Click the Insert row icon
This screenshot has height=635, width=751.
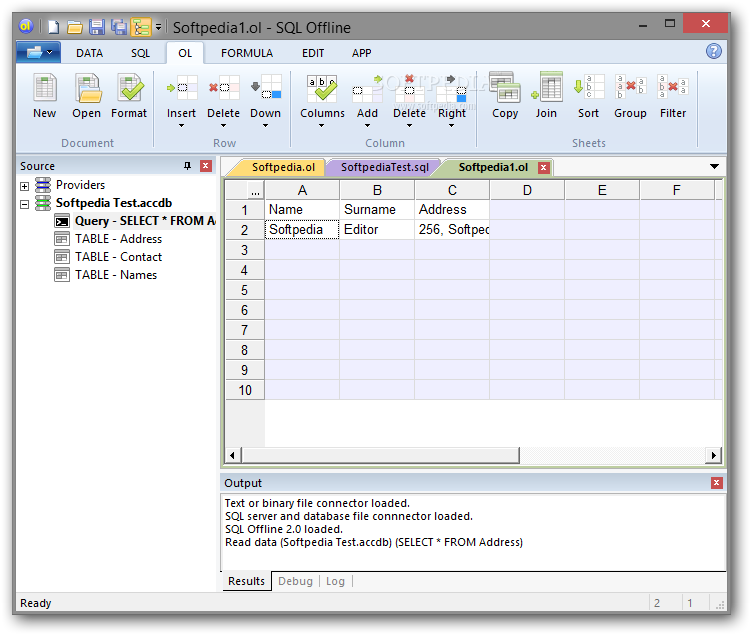pyautogui.click(x=182, y=88)
